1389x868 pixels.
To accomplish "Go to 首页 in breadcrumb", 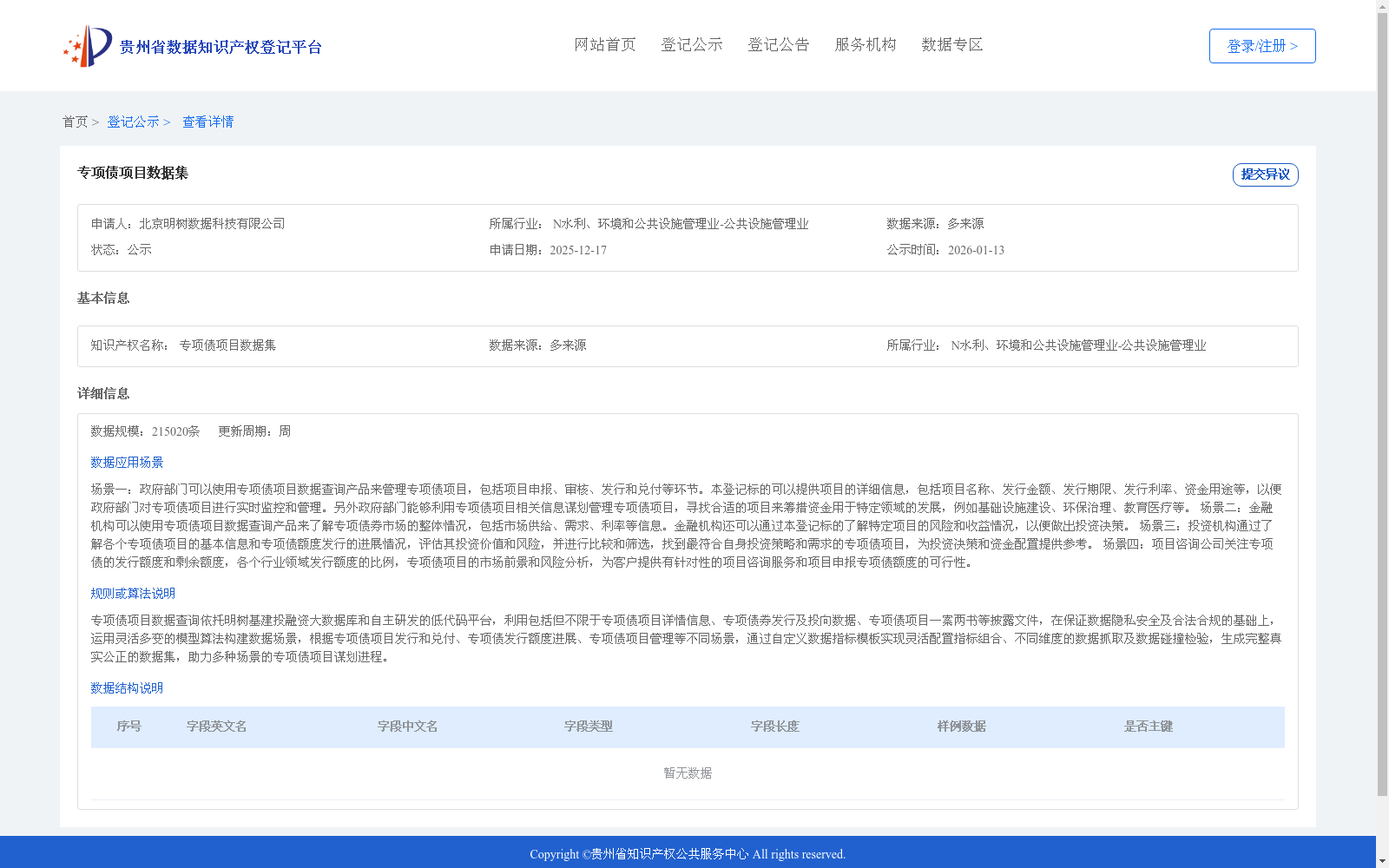I will click(75, 122).
